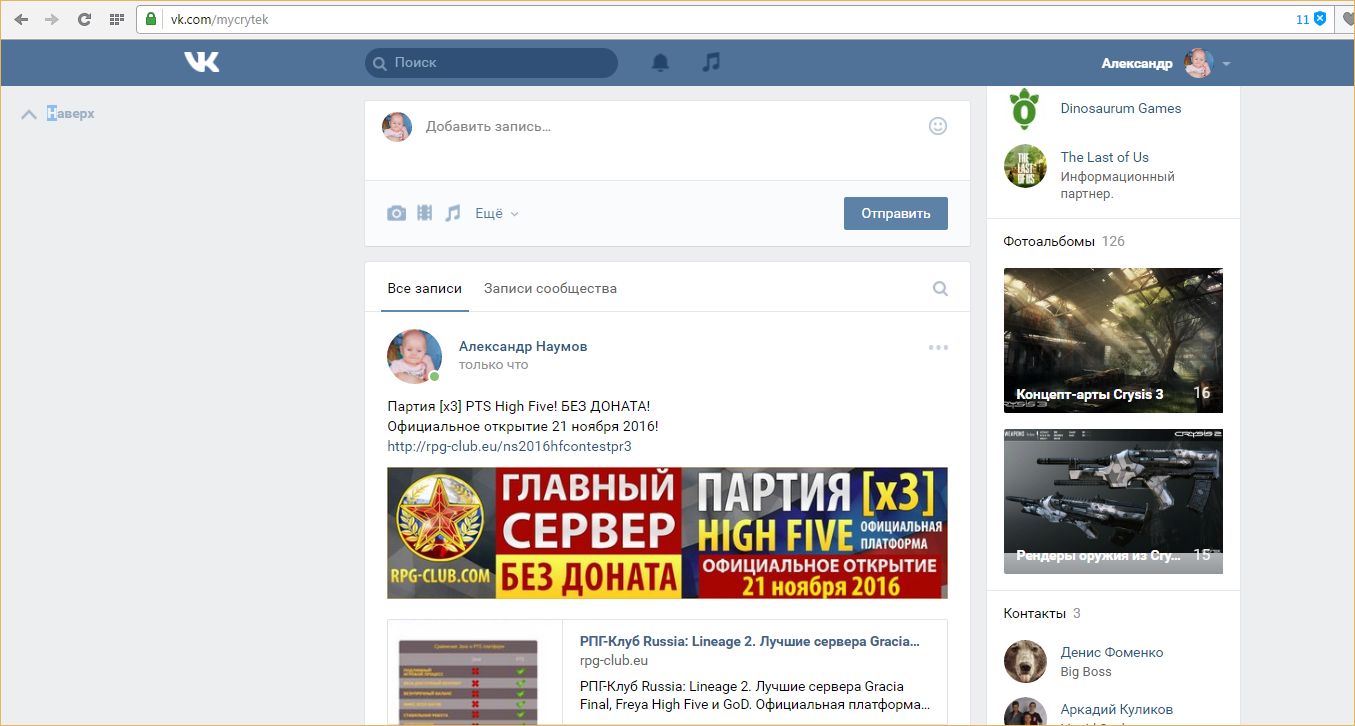This screenshot has height=726, width=1355.
Task: Open the Концепт-арты Crysis 3 album thumbnail
Action: [x=1113, y=340]
